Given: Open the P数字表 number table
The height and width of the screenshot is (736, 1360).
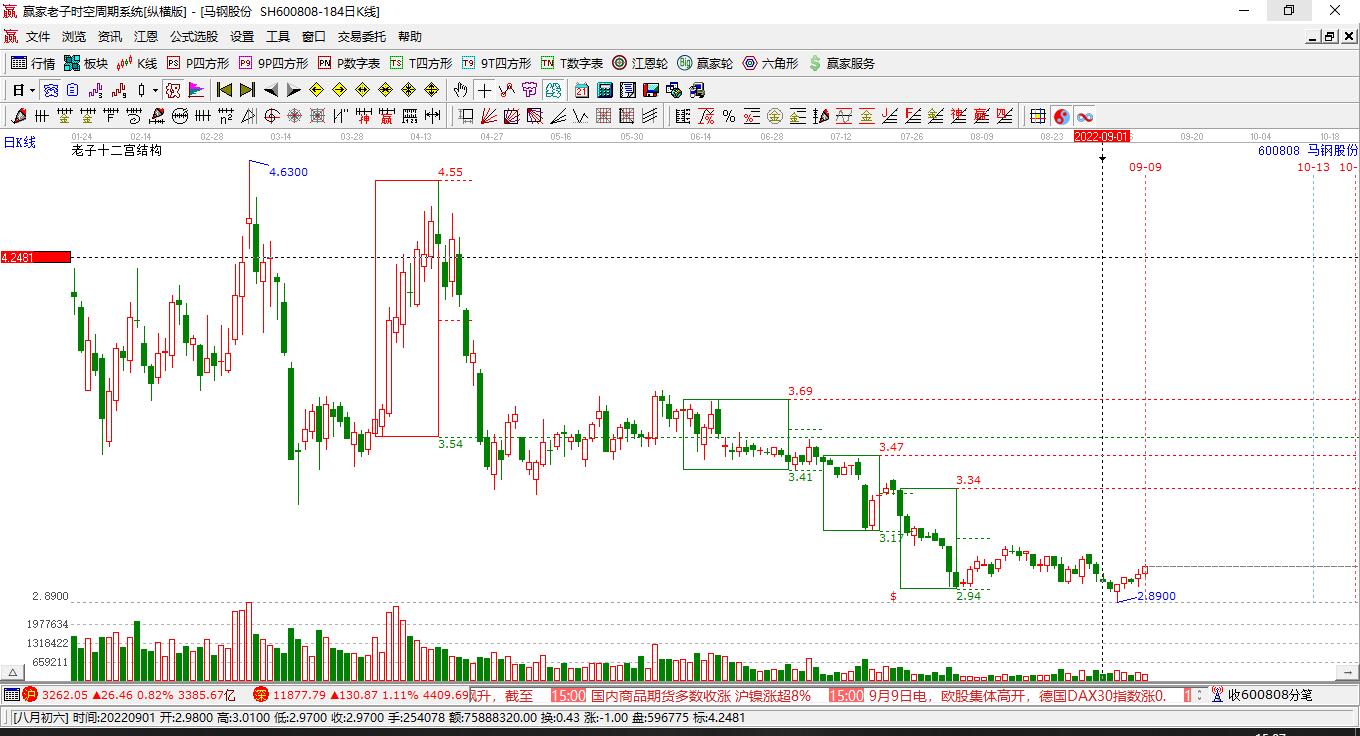Looking at the screenshot, I should 349,63.
